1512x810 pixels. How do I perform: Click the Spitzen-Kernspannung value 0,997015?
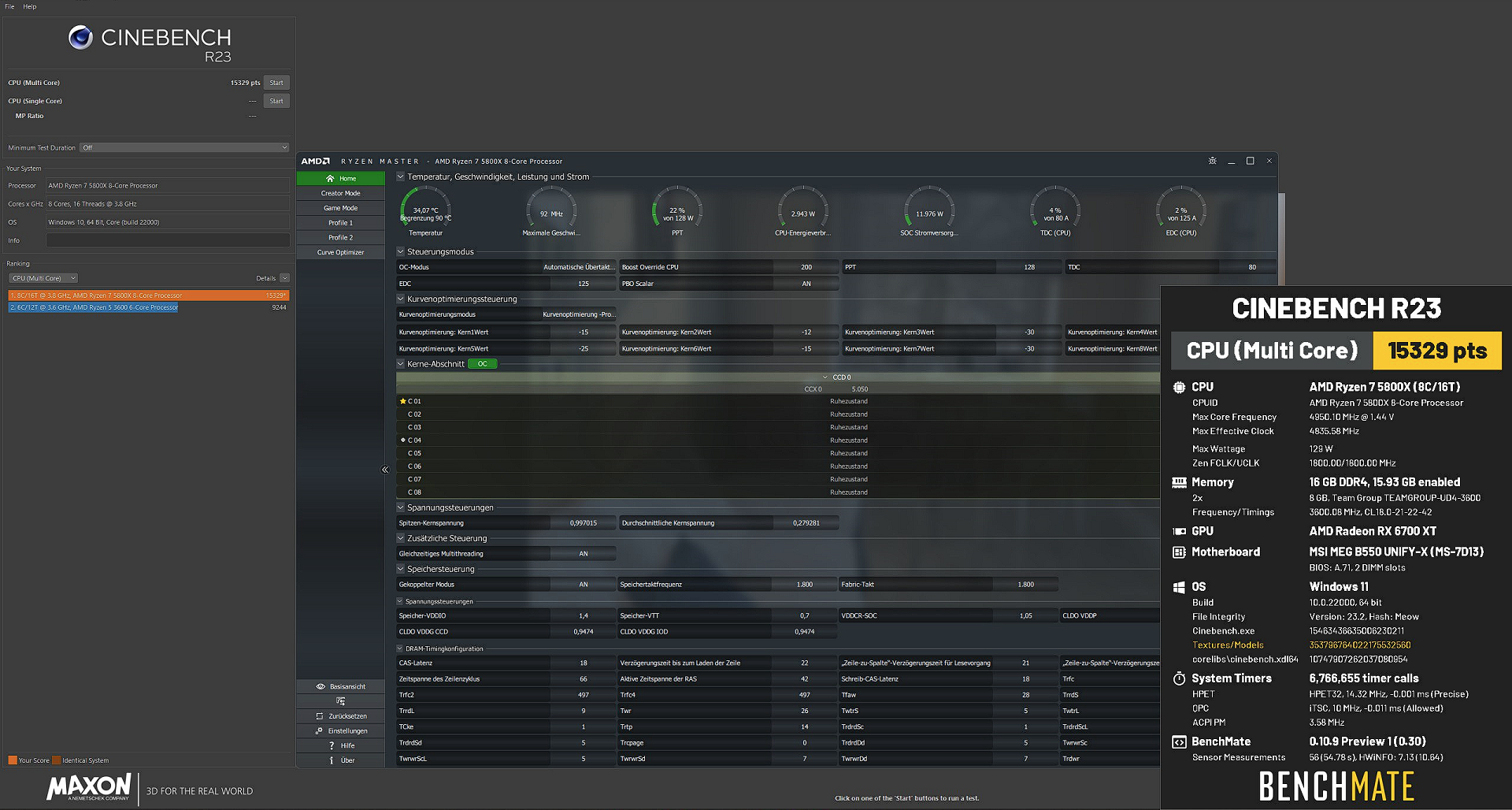(584, 523)
